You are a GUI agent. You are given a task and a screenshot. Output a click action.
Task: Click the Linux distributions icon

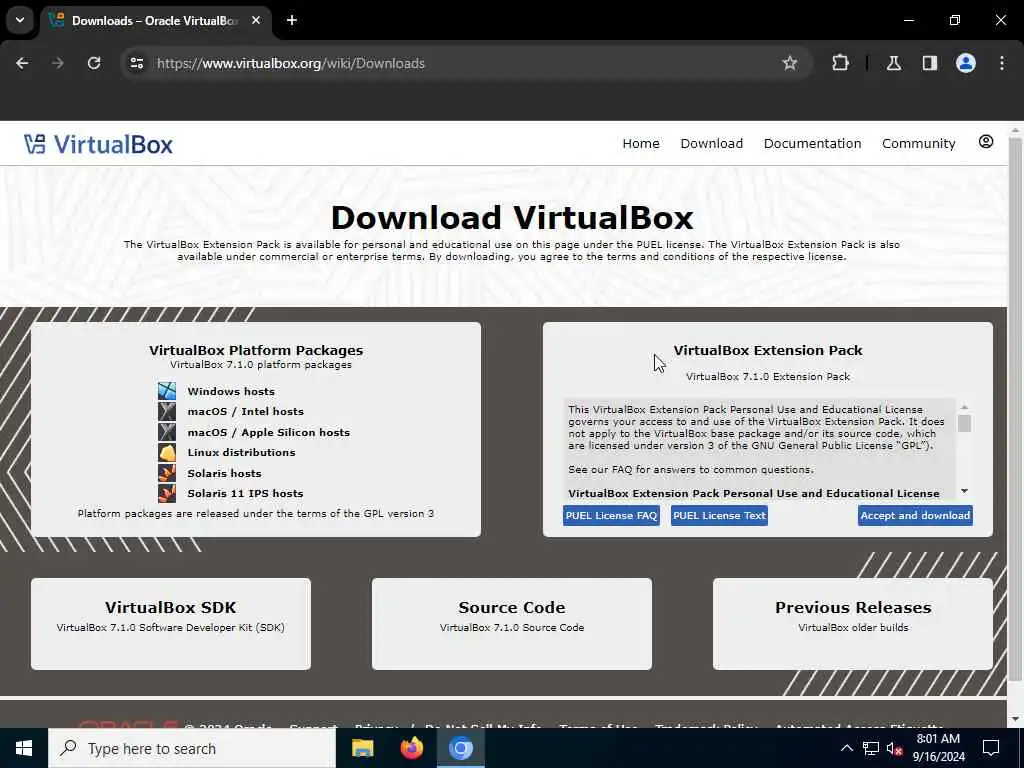pyautogui.click(x=167, y=453)
